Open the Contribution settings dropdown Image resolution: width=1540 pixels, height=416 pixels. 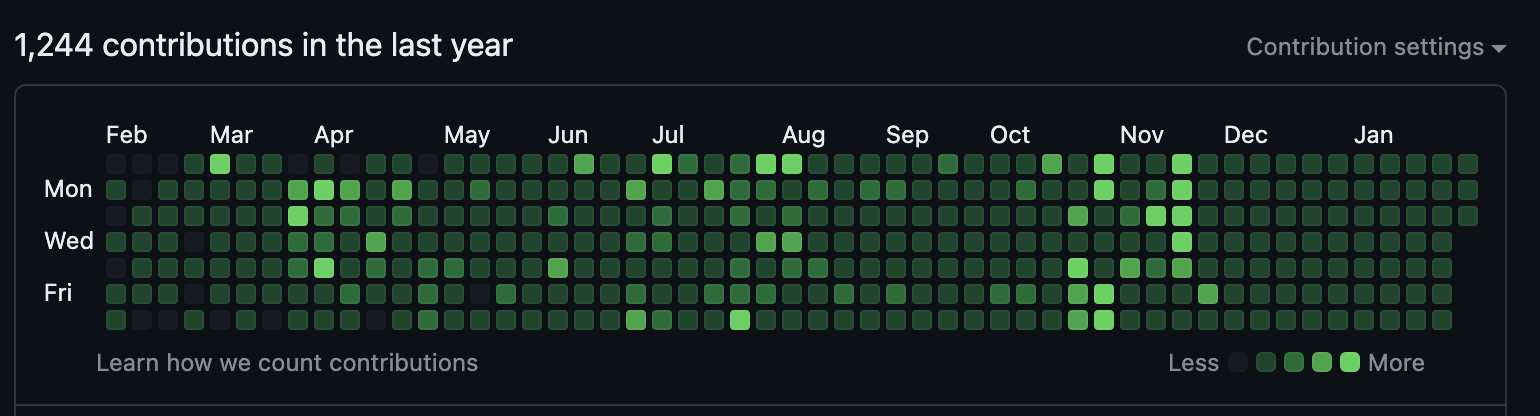click(1376, 47)
